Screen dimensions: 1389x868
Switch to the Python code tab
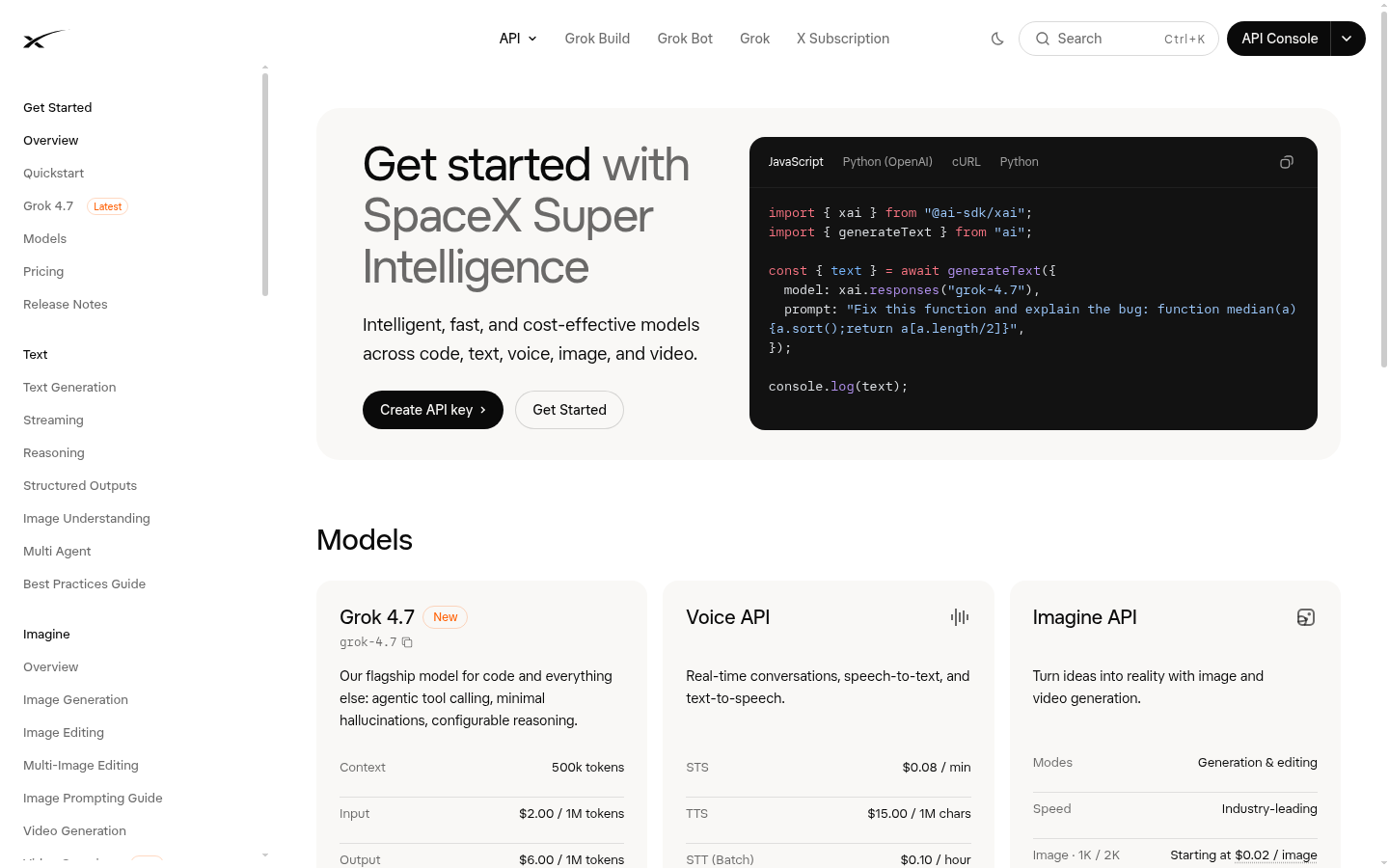[x=1019, y=162]
